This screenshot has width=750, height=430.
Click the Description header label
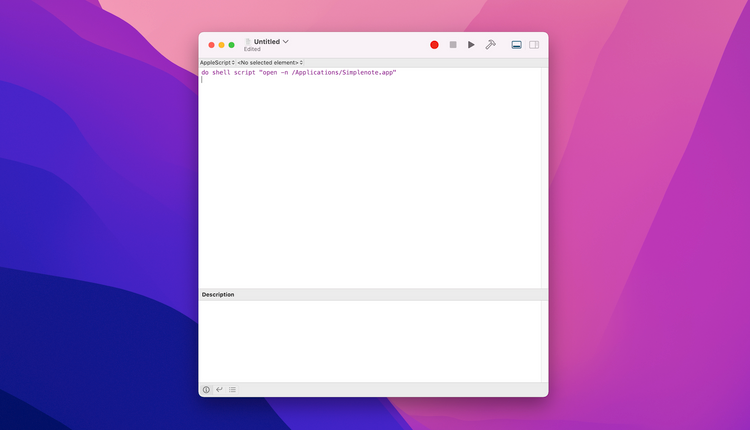(218, 295)
